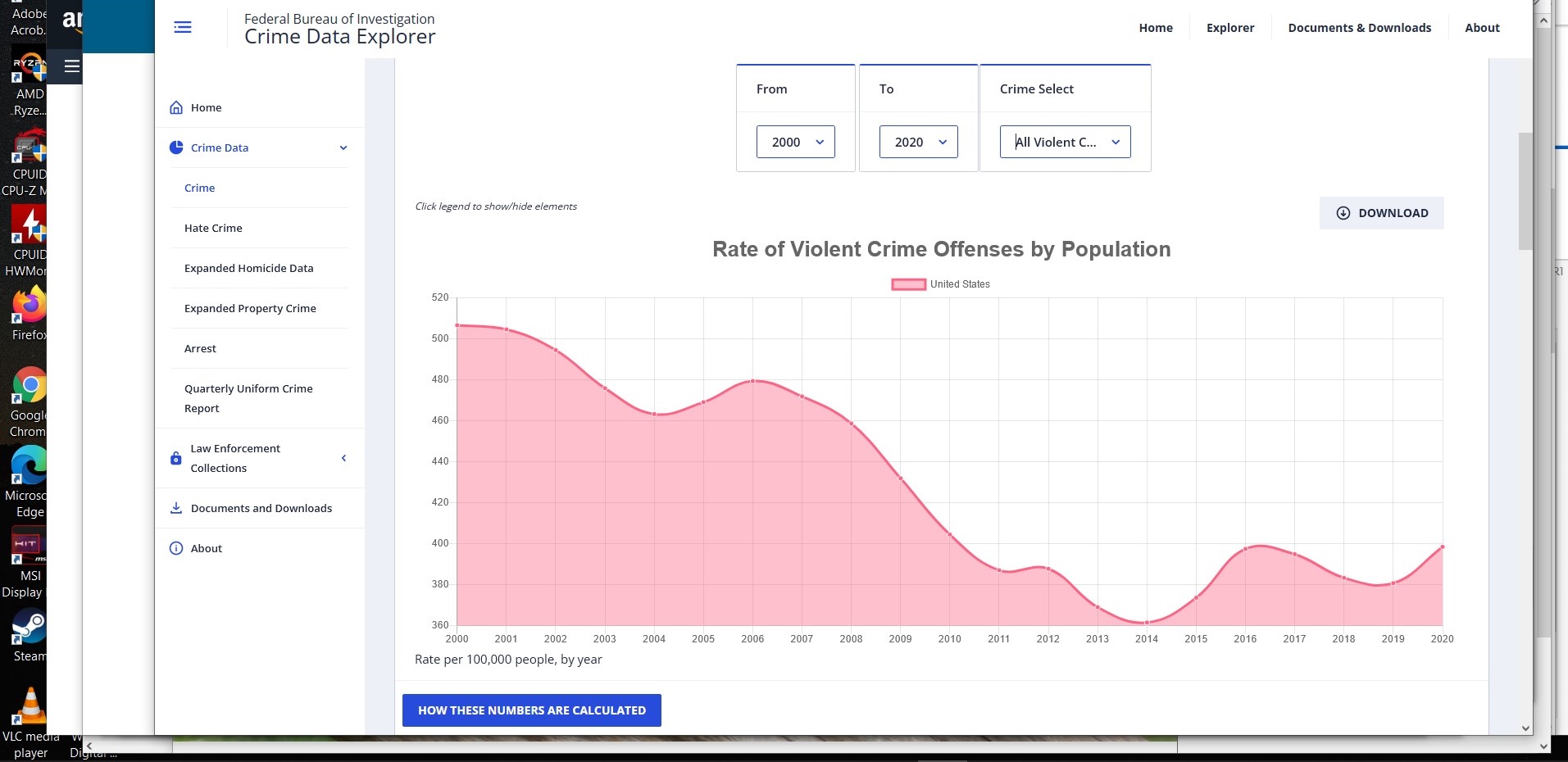Open Steam from the desktop
Viewport: 1568px width, 762px height.
pos(29,627)
